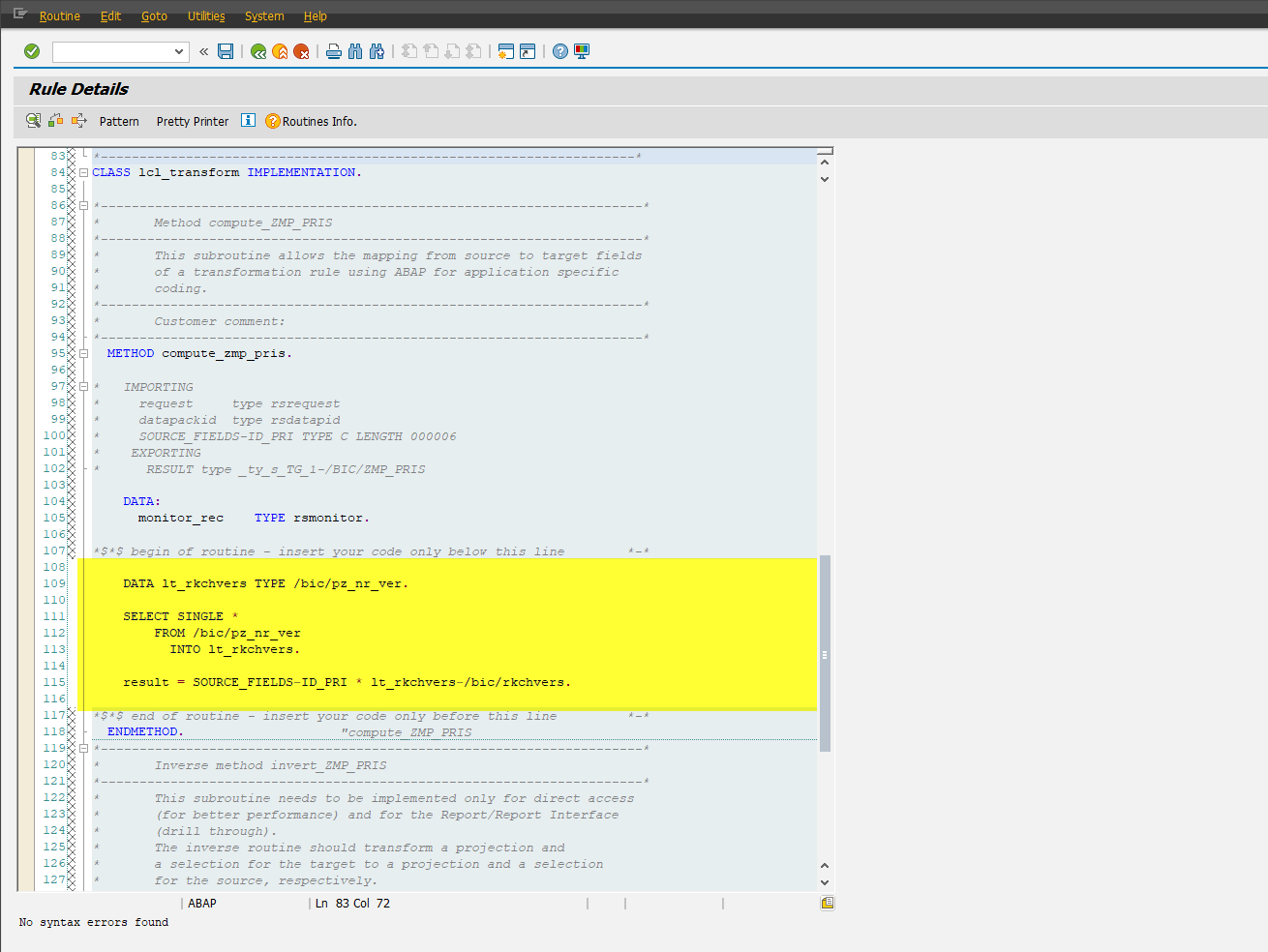Click the Pretty Printer button
This screenshot has width=1268, height=952.
coord(193,122)
